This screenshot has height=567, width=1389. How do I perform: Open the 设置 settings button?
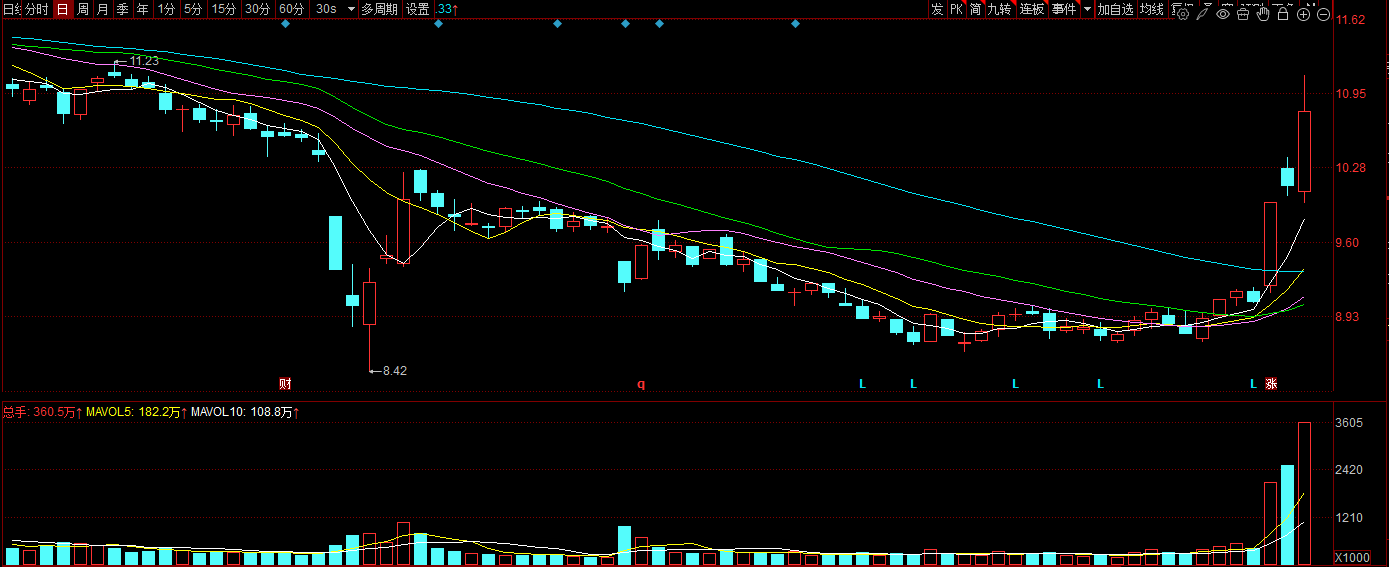tap(417, 9)
